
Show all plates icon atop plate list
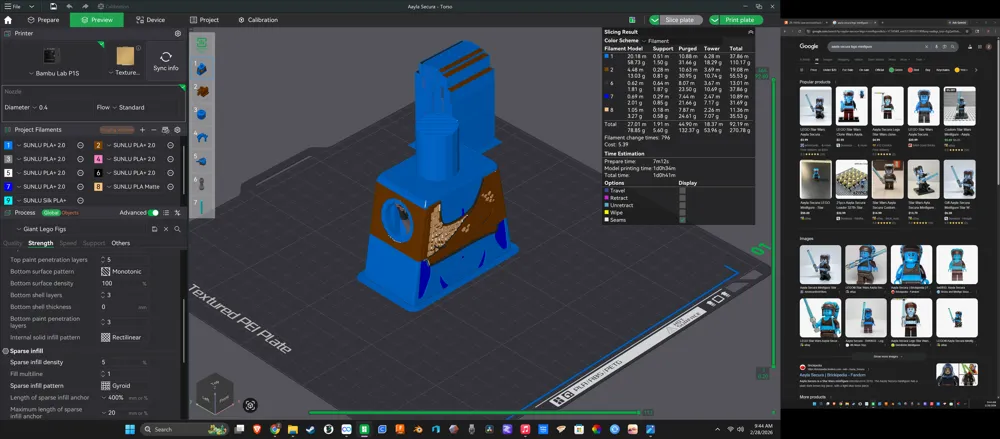coord(202,43)
